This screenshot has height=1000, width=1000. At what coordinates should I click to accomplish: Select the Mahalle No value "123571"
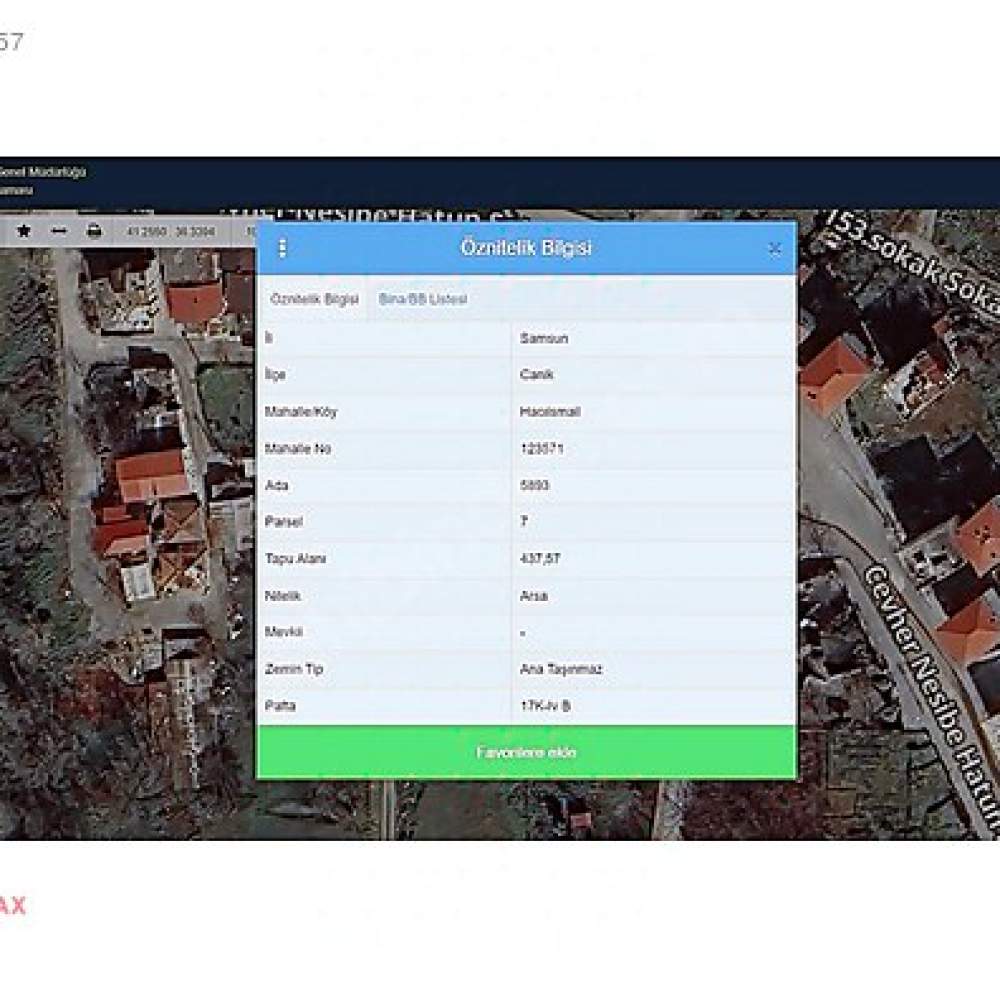pyautogui.click(x=541, y=449)
